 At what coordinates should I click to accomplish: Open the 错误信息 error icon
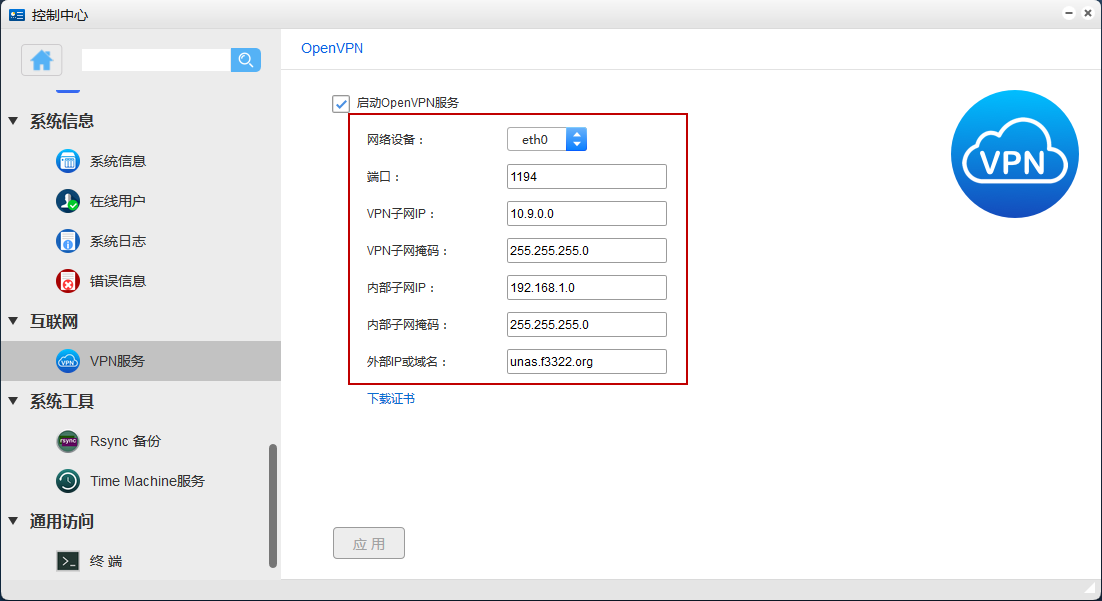tap(67, 281)
